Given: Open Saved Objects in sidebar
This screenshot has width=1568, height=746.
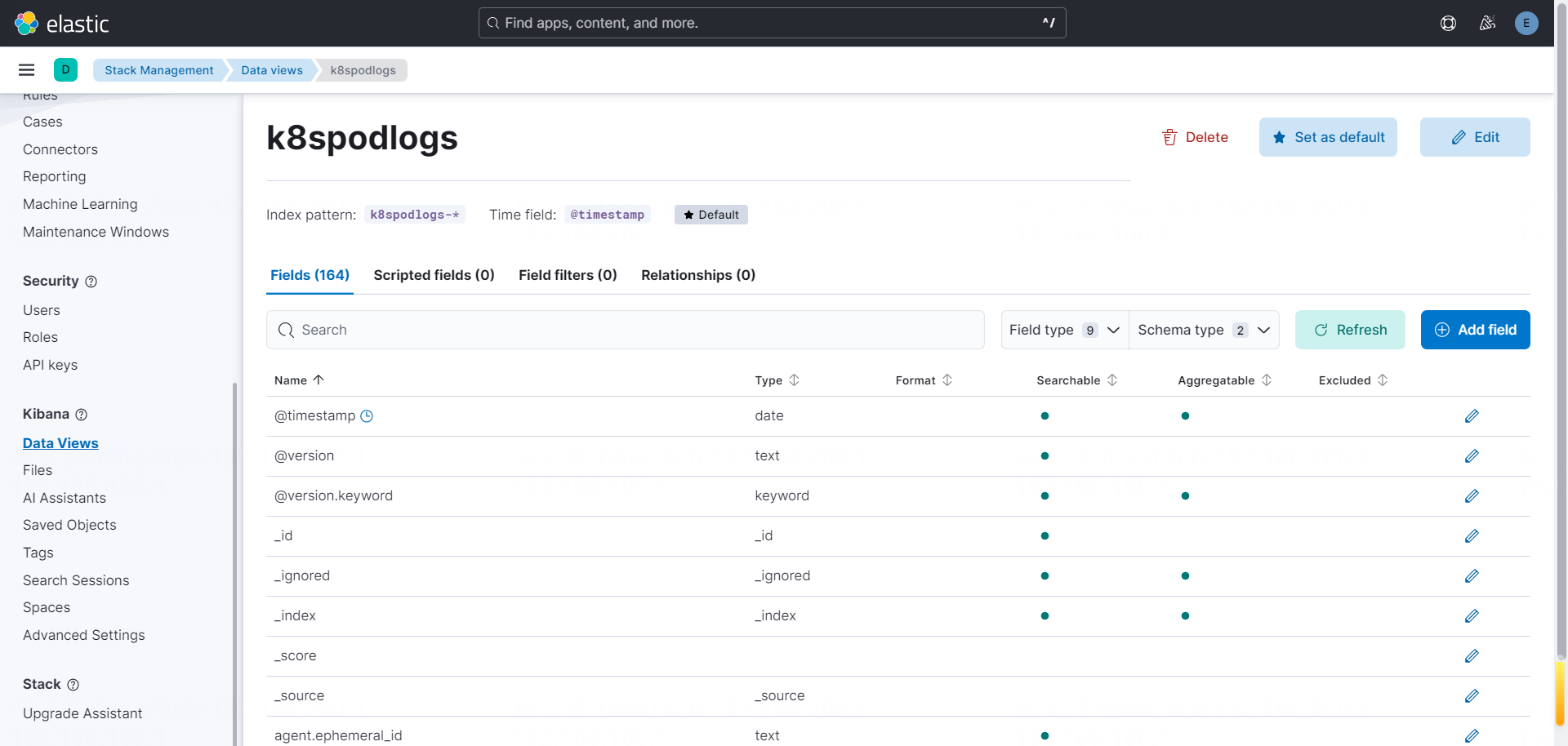Looking at the screenshot, I should (69, 525).
